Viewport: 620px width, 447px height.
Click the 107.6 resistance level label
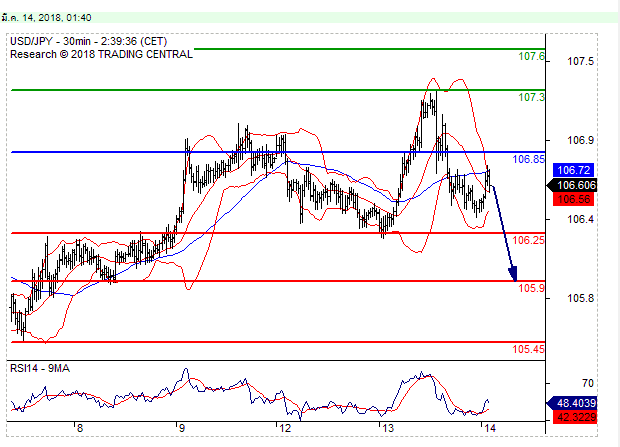(x=531, y=56)
